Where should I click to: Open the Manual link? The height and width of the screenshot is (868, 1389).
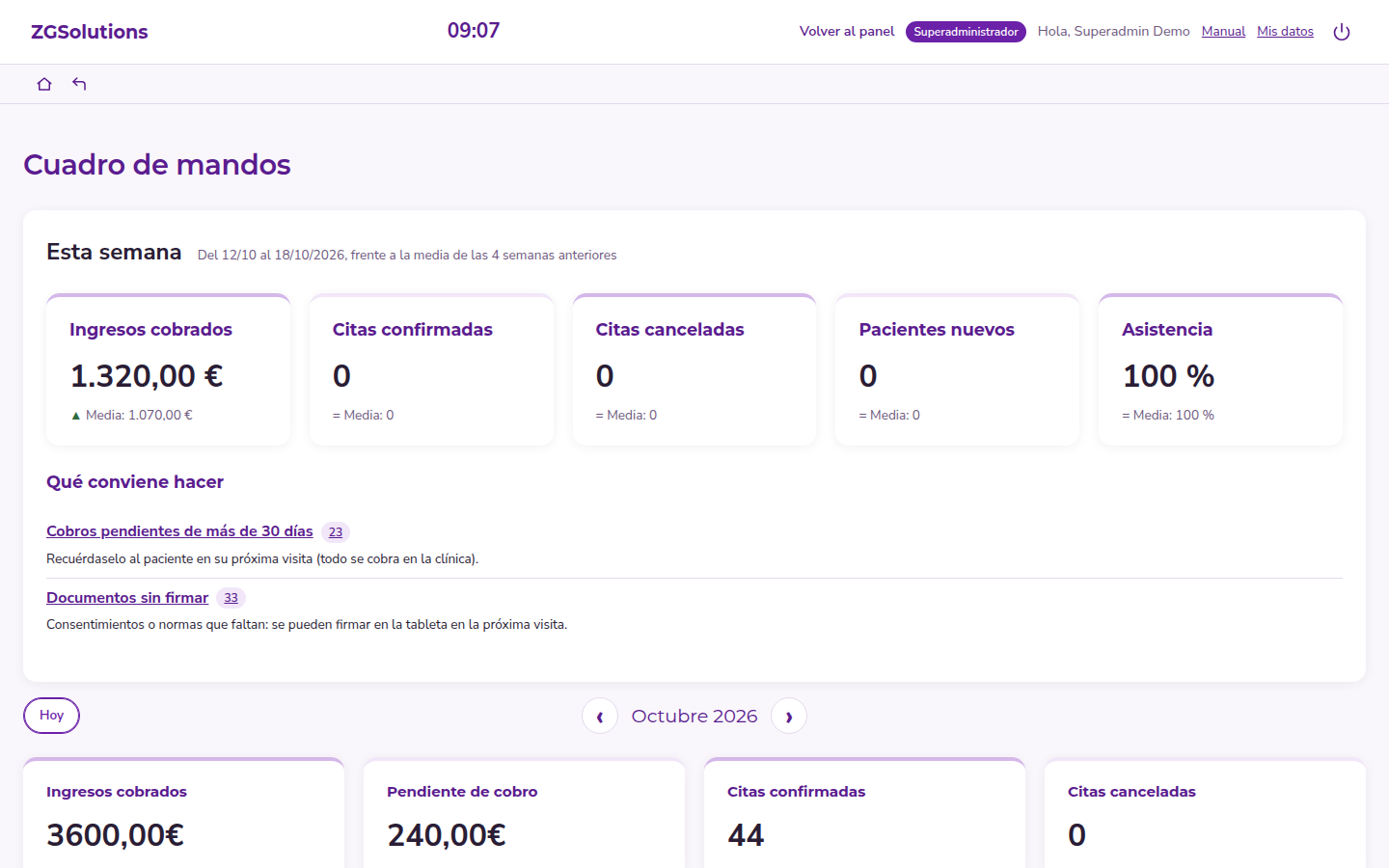click(1223, 32)
